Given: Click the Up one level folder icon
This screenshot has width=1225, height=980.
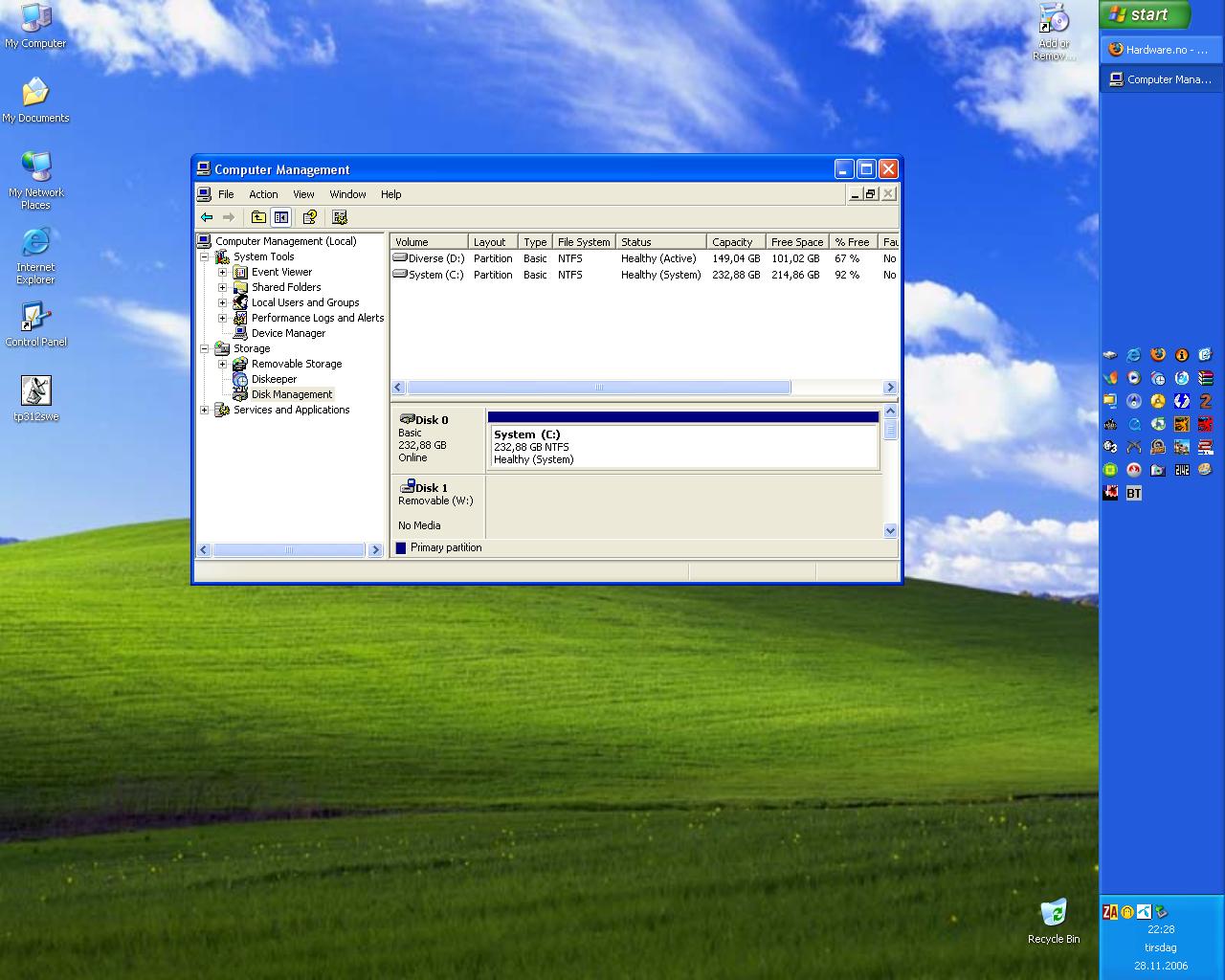Looking at the screenshot, I should [258, 217].
